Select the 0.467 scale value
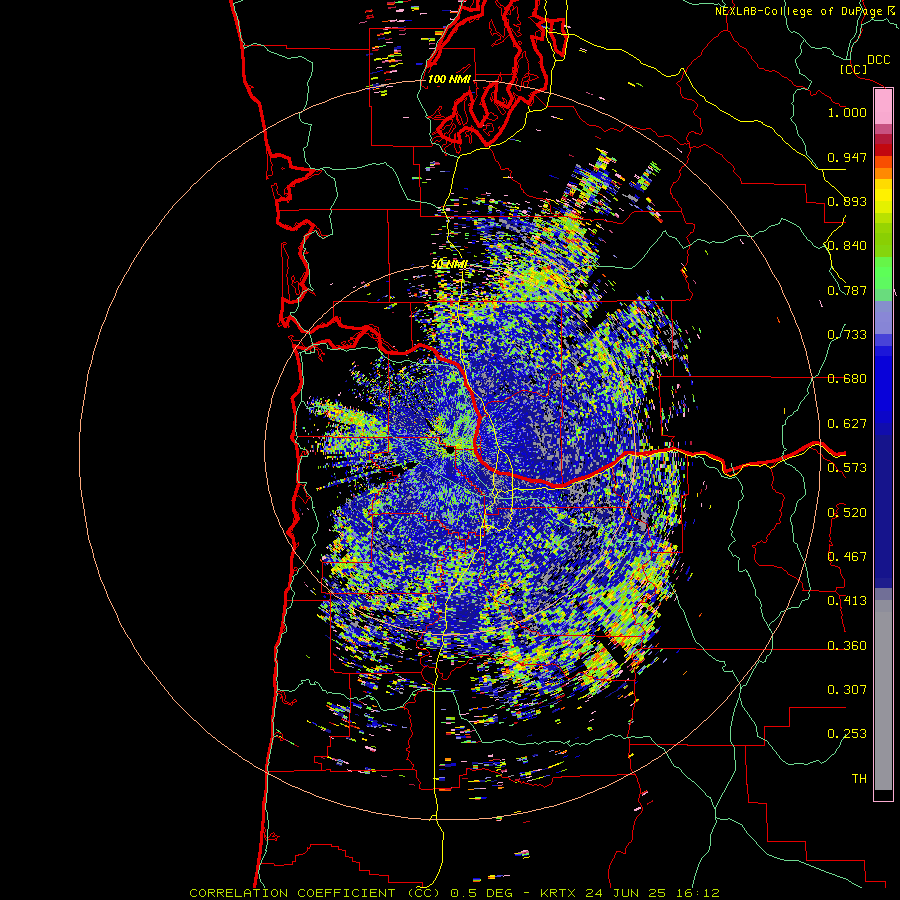 click(847, 557)
